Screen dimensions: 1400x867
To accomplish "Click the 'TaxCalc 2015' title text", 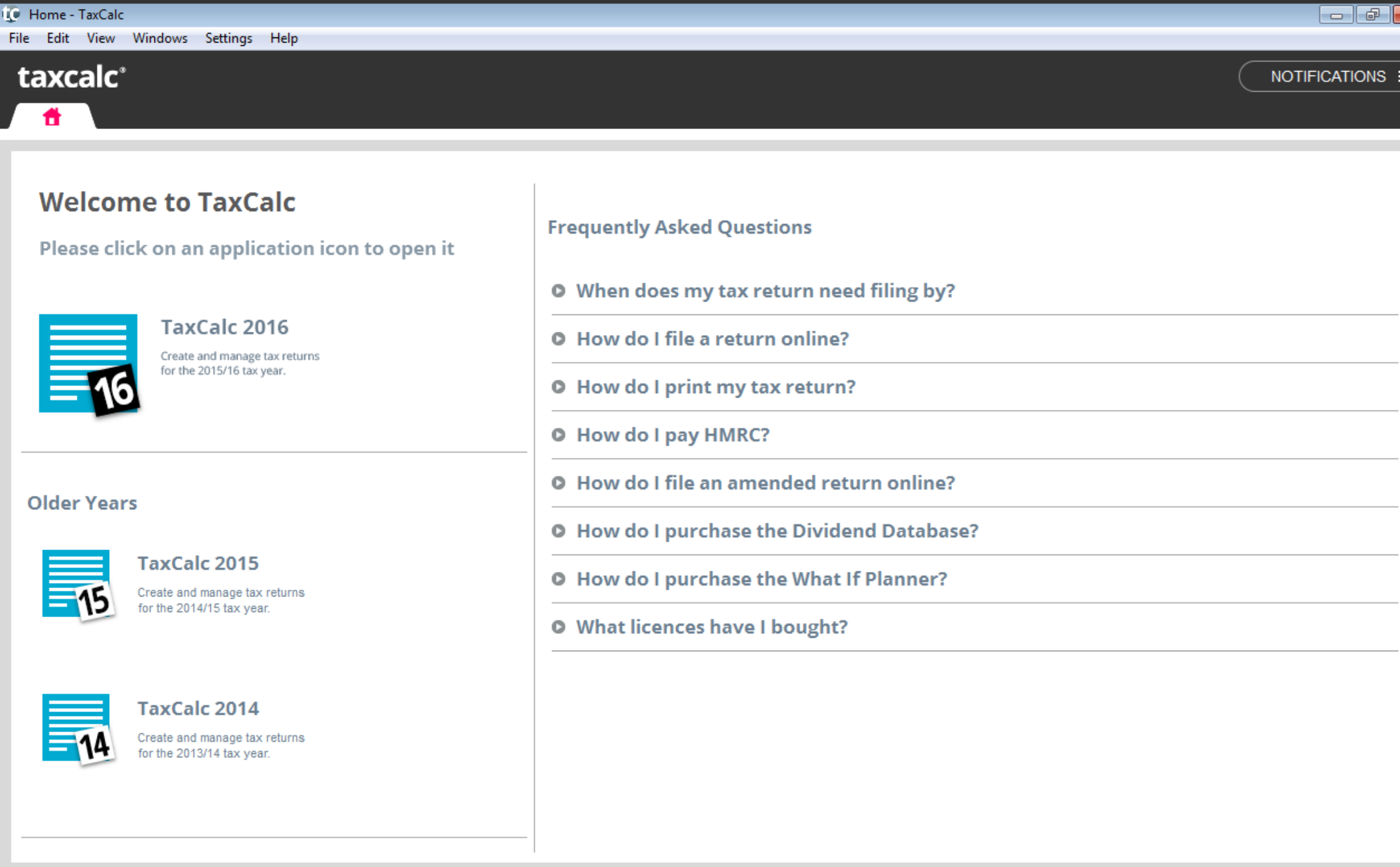I will click(x=198, y=564).
